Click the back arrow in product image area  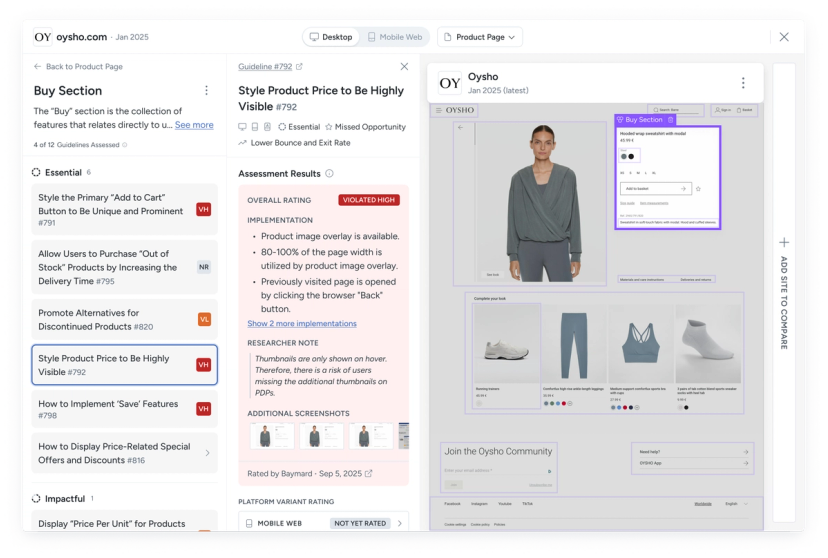[460, 127]
